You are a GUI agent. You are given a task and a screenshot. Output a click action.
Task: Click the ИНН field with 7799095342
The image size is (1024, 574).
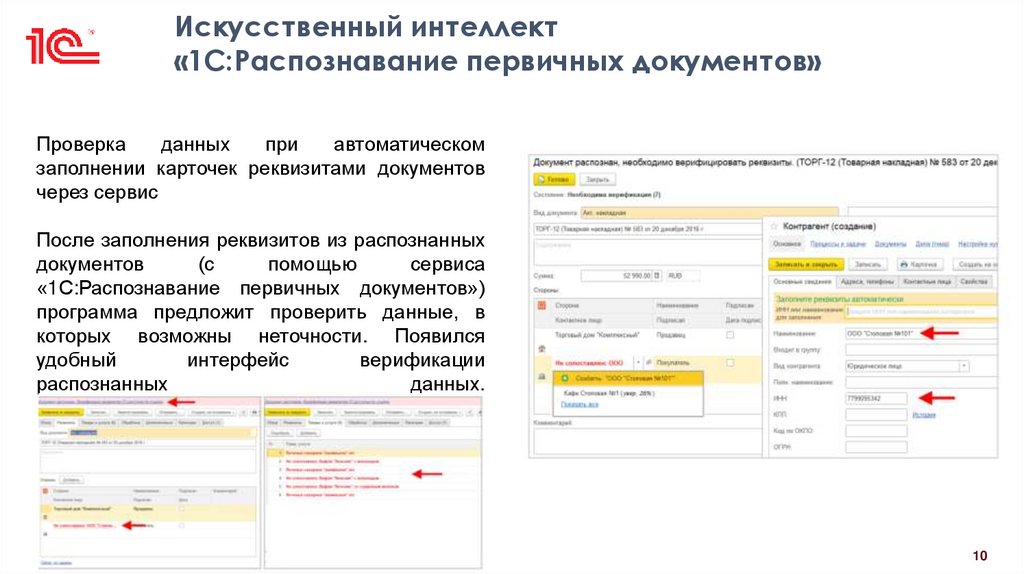pyautogui.click(x=876, y=398)
